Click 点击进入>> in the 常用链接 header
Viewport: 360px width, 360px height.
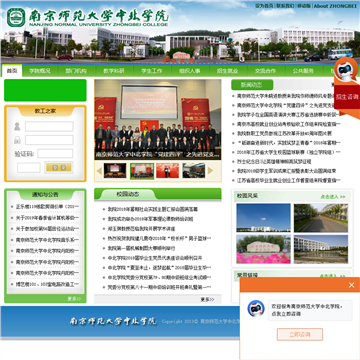click(333, 276)
